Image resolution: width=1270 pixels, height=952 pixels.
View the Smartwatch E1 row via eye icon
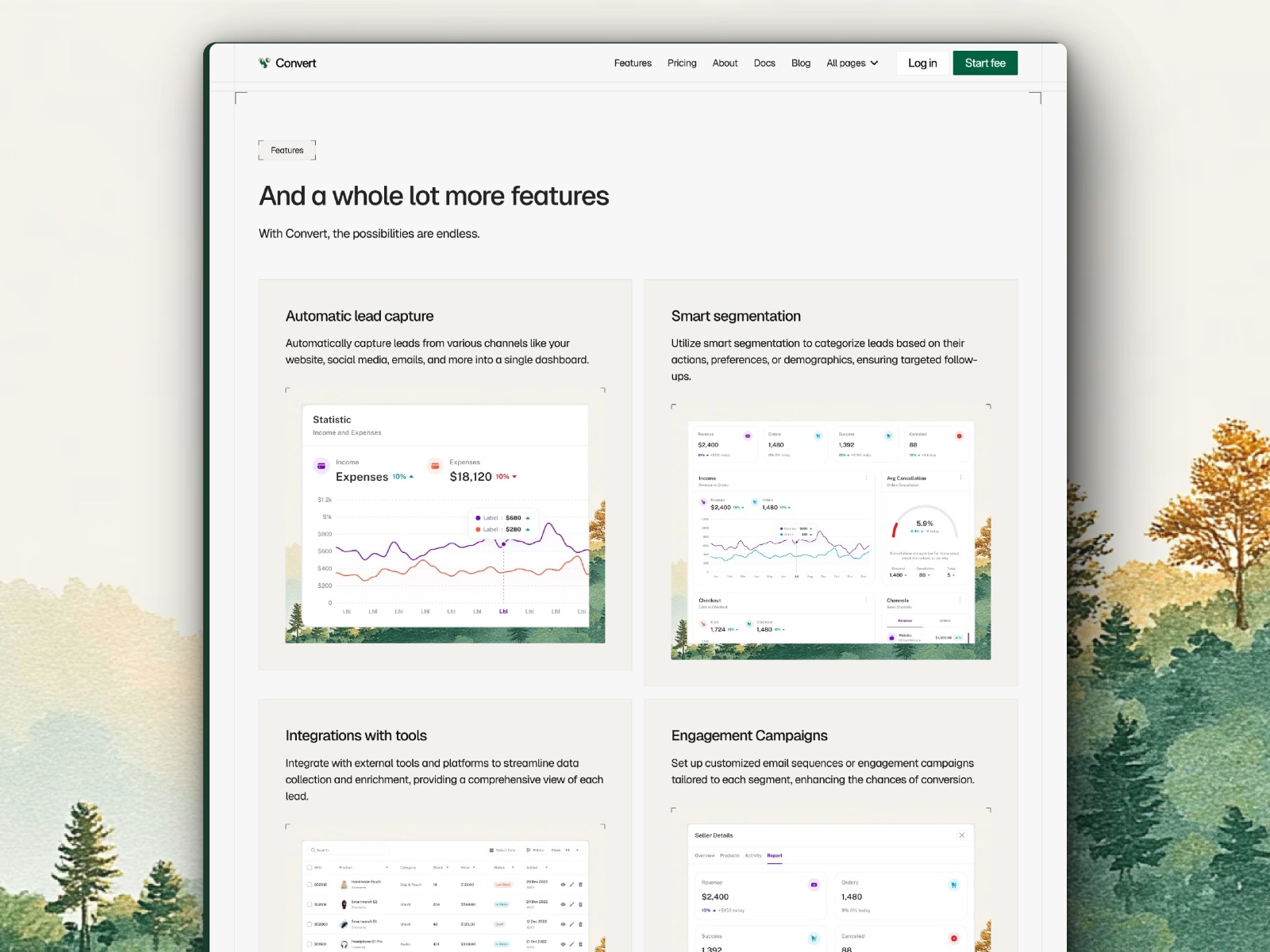pos(563,923)
